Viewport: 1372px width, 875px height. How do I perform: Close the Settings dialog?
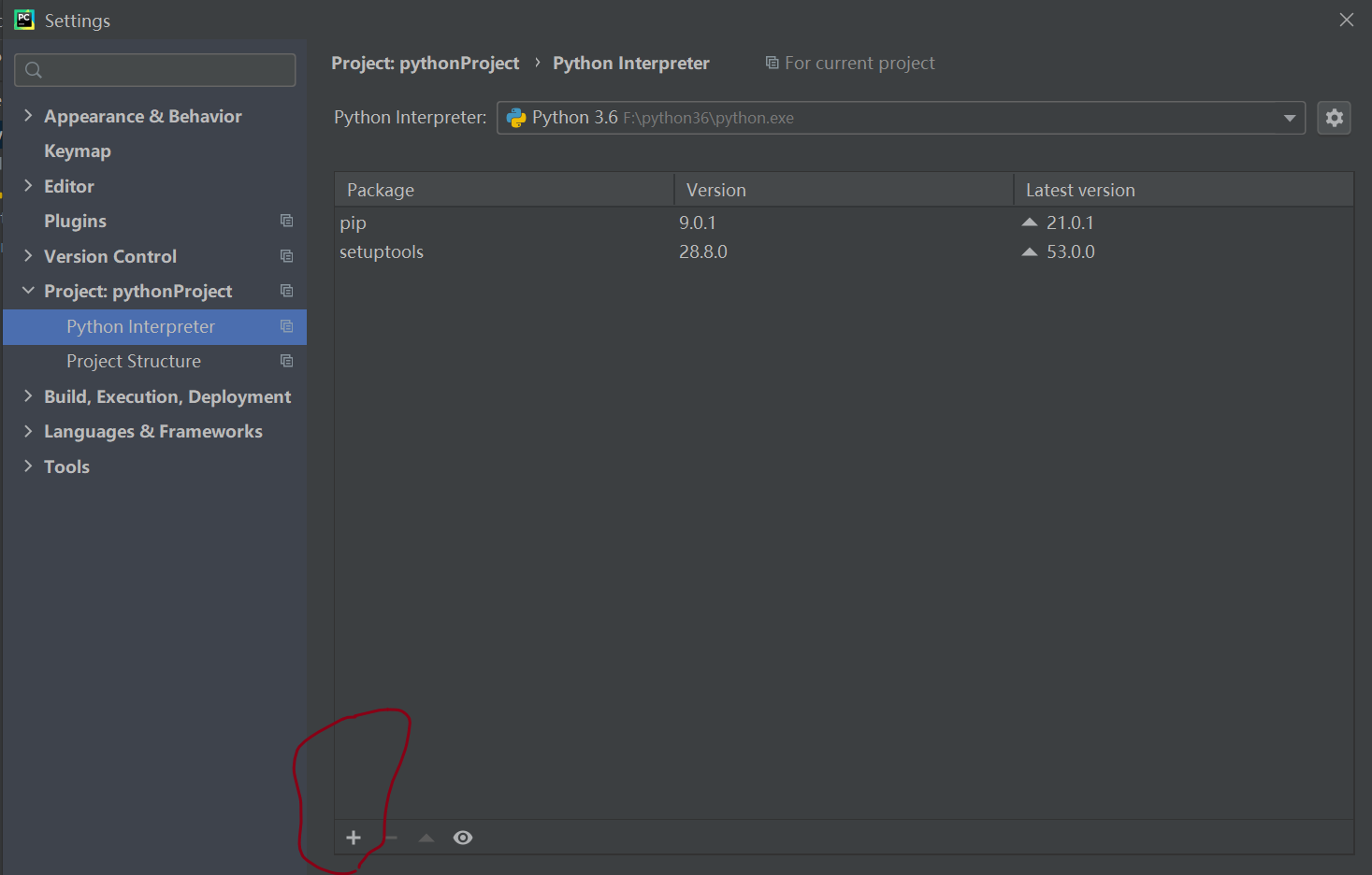pyautogui.click(x=1347, y=20)
